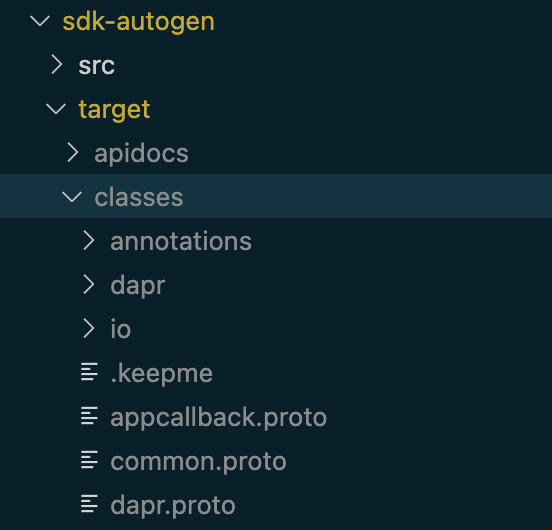Click the file icon beside appcallback.proto
The image size is (552, 530).
[89, 416]
